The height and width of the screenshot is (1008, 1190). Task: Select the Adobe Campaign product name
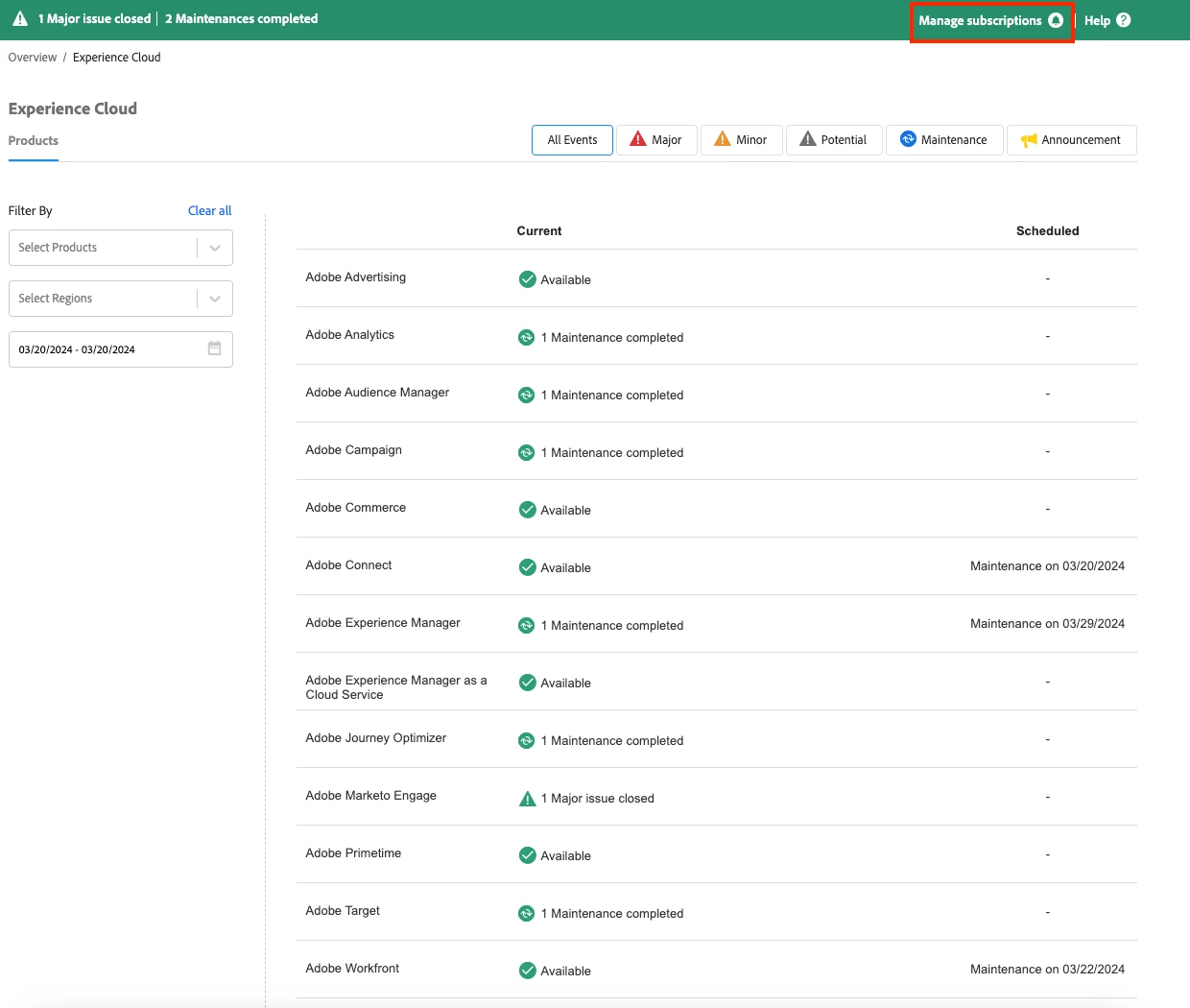354,450
